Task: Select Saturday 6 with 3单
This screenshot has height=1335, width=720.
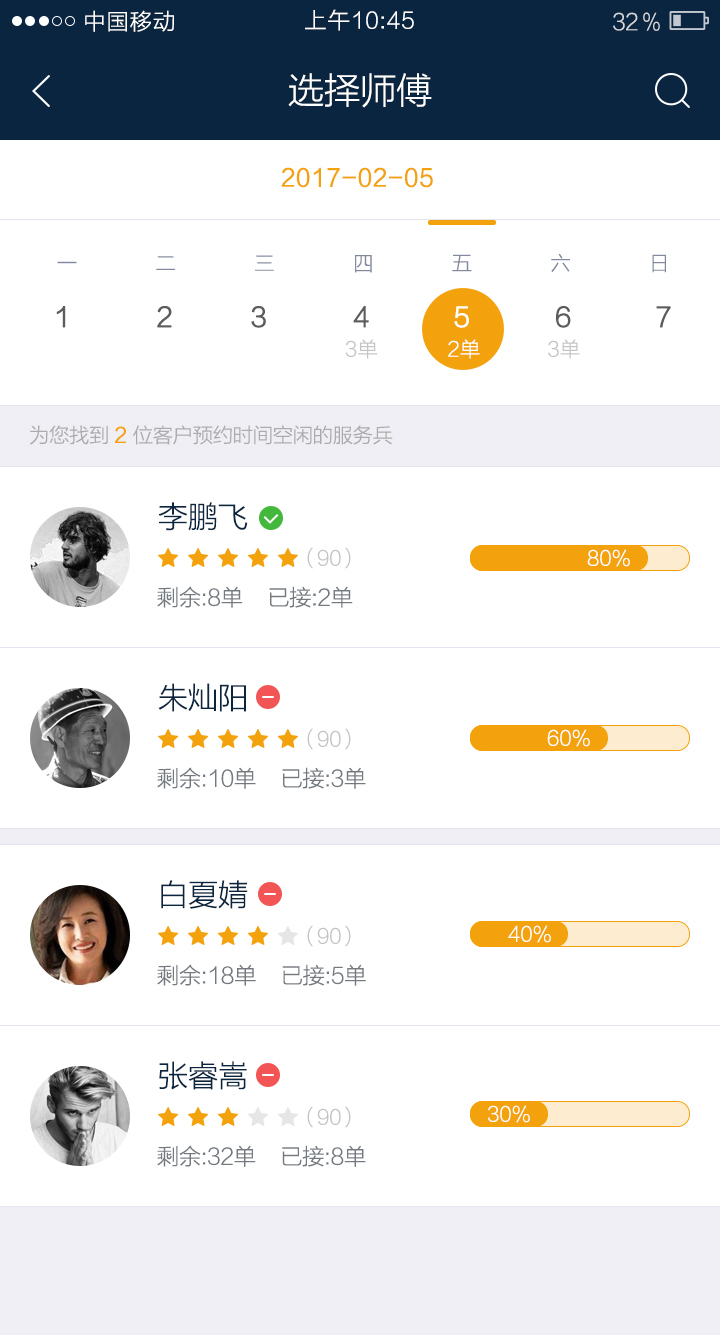Action: [x=563, y=330]
